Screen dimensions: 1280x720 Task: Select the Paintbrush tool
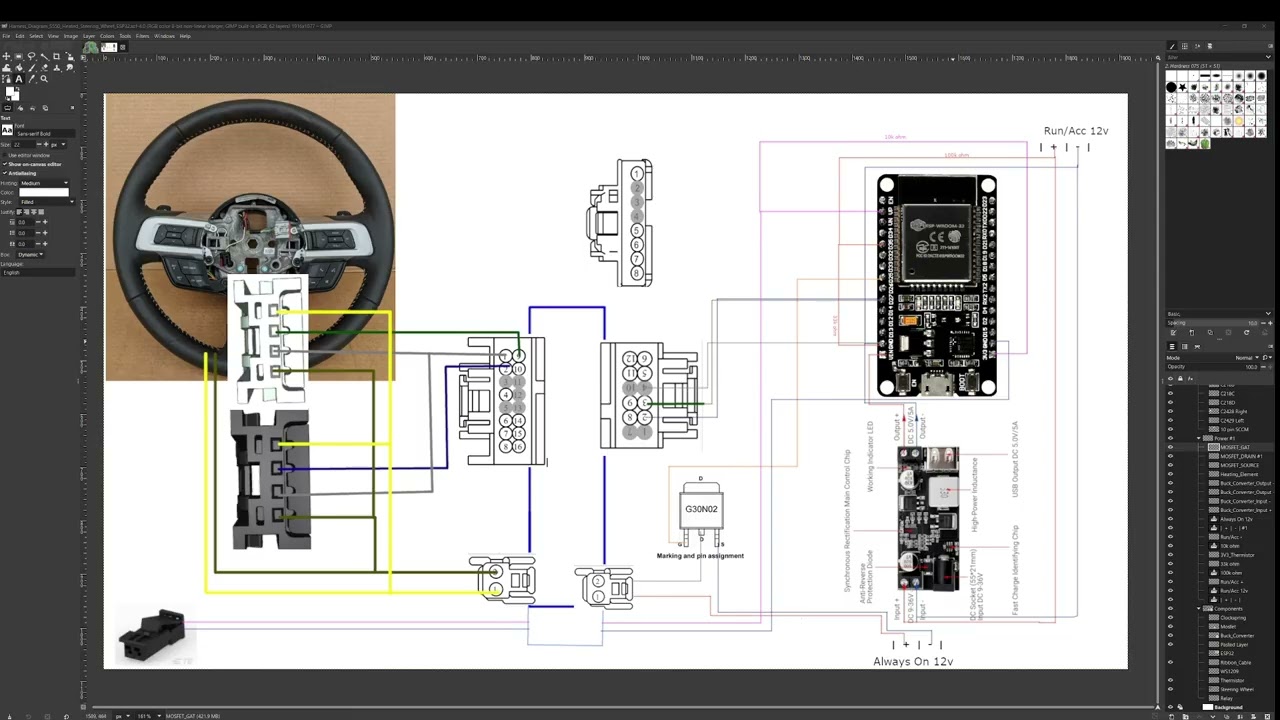pyautogui.click(x=32, y=68)
